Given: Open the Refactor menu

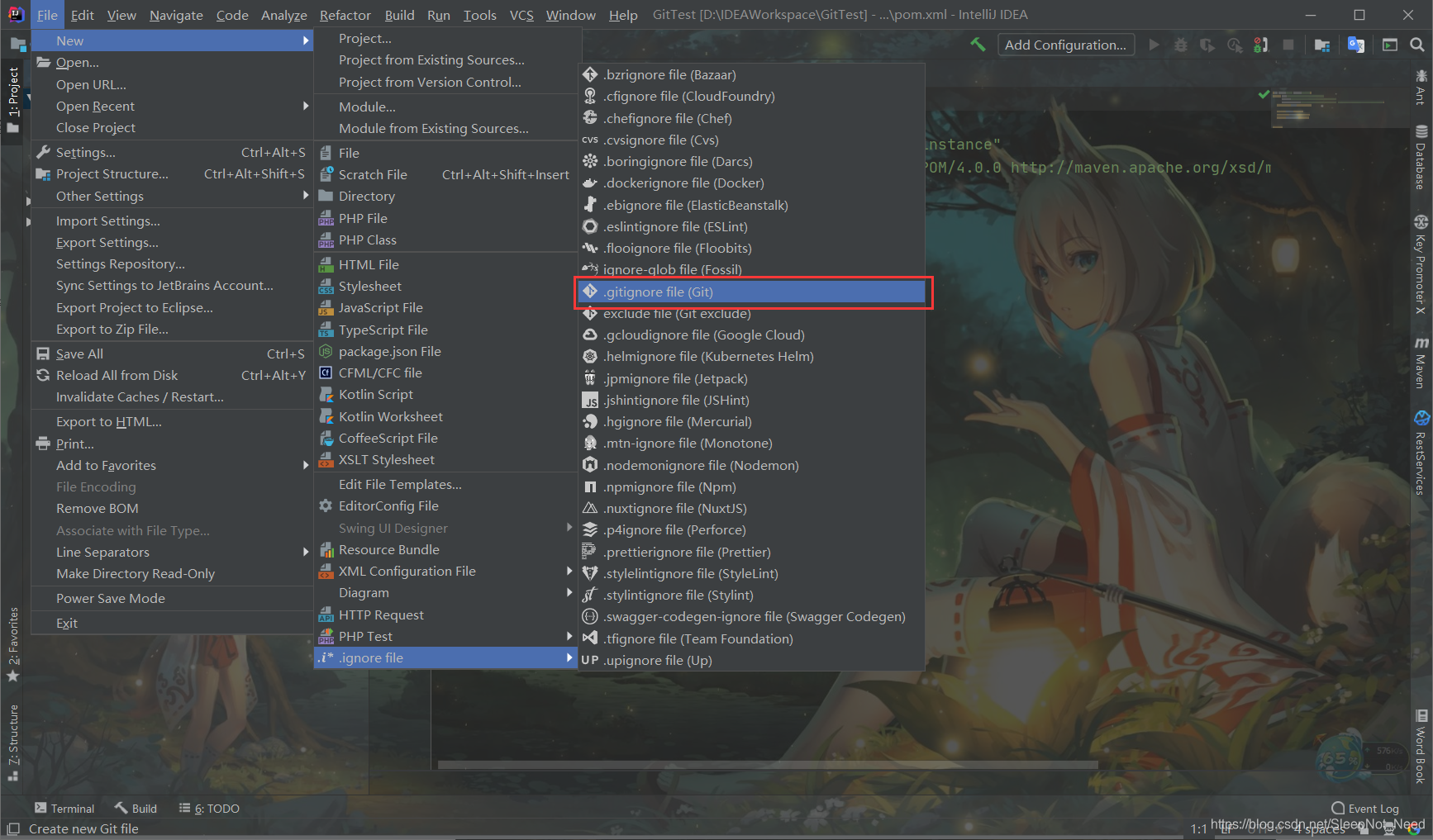Looking at the screenshot, I should click(345, 15).
